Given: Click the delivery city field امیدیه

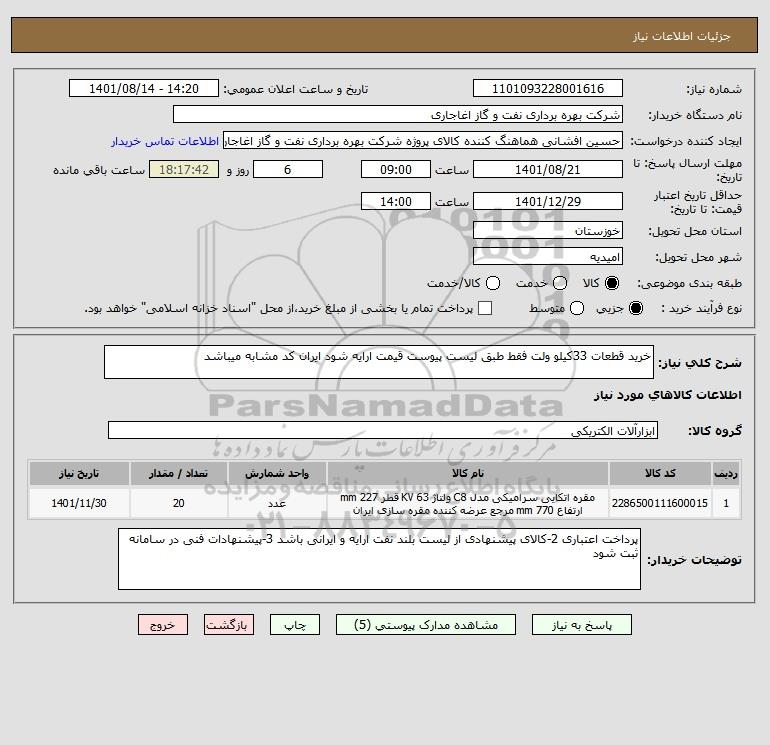Looking at the screenshot, I should coord(548,257).
